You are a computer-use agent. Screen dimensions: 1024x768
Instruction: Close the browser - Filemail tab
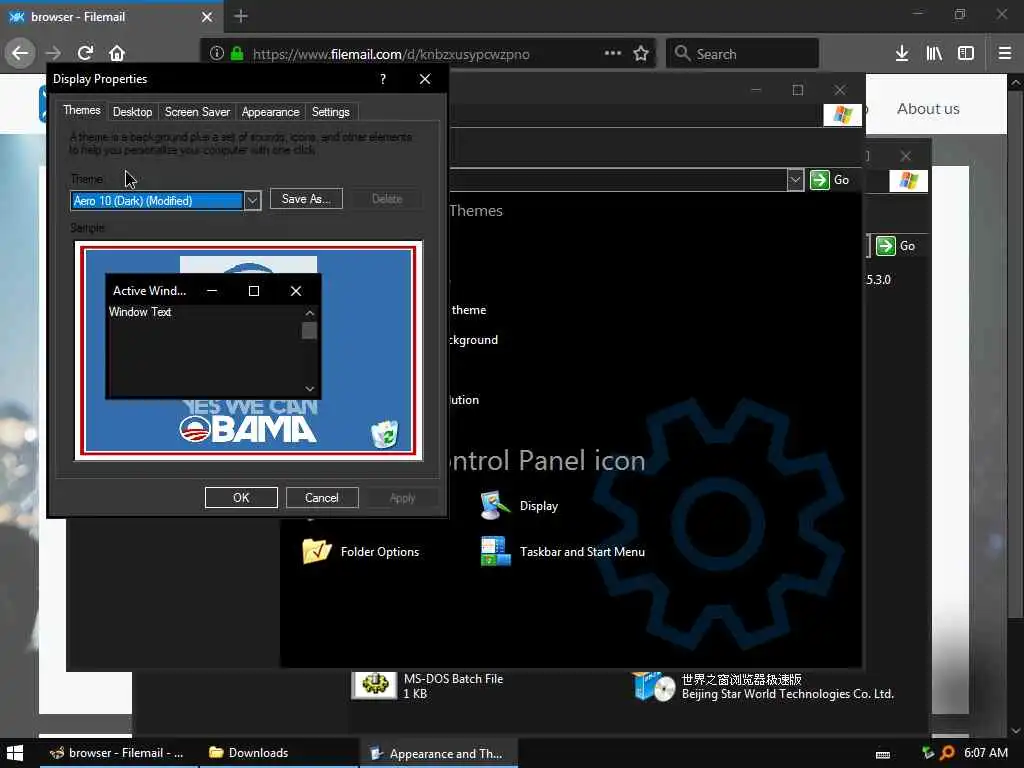coord(207,17)
